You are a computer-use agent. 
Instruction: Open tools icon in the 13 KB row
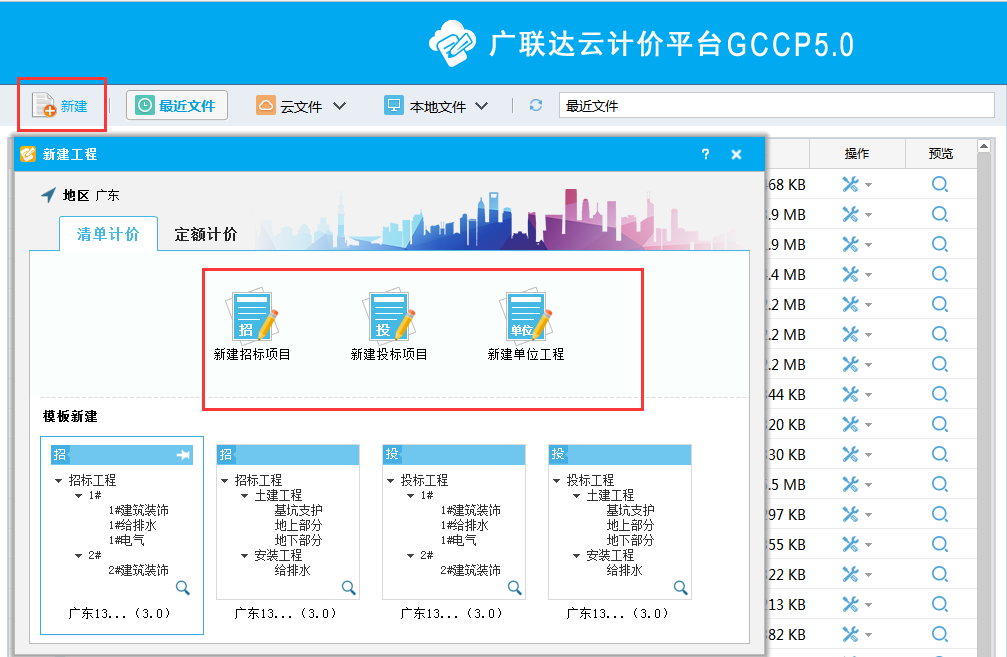click(x=850, y=604)
